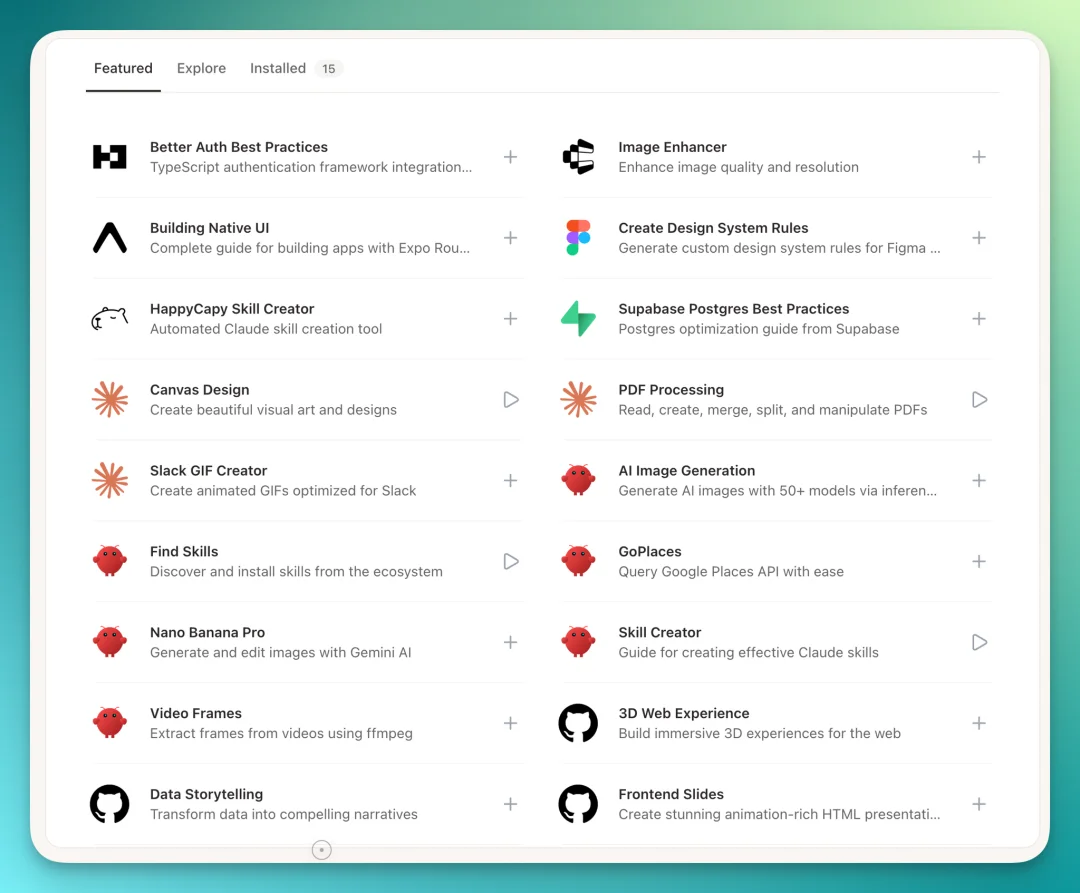Select the Figma icon for Create Design System Rules
Viewport: 1080px width, 893px height.
tap(578, 237)
